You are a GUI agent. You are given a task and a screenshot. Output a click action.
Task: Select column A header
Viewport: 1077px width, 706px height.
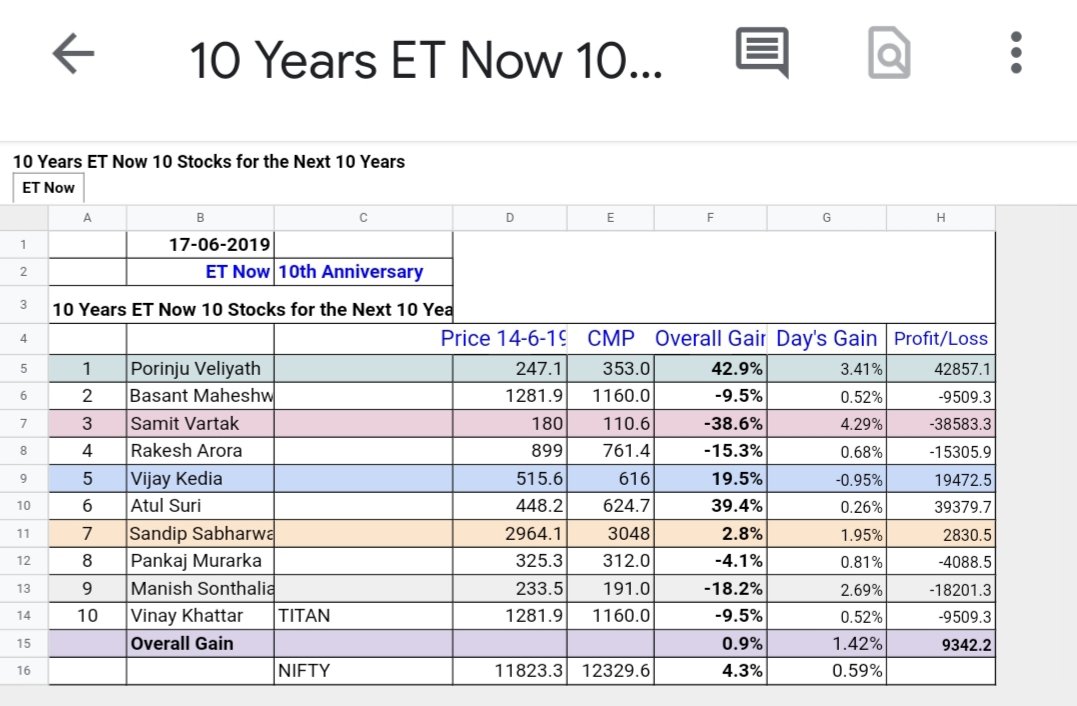pos(87,218)
